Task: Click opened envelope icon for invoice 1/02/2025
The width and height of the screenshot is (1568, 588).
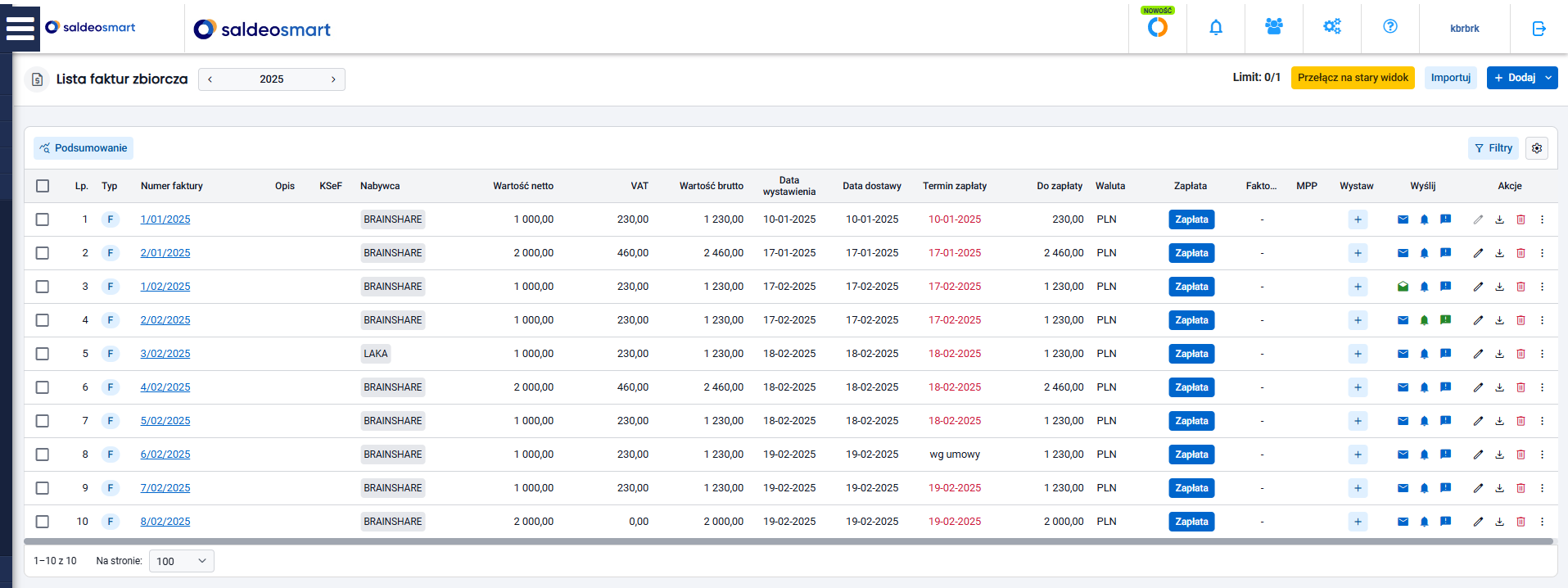Action: (1403, 287)
